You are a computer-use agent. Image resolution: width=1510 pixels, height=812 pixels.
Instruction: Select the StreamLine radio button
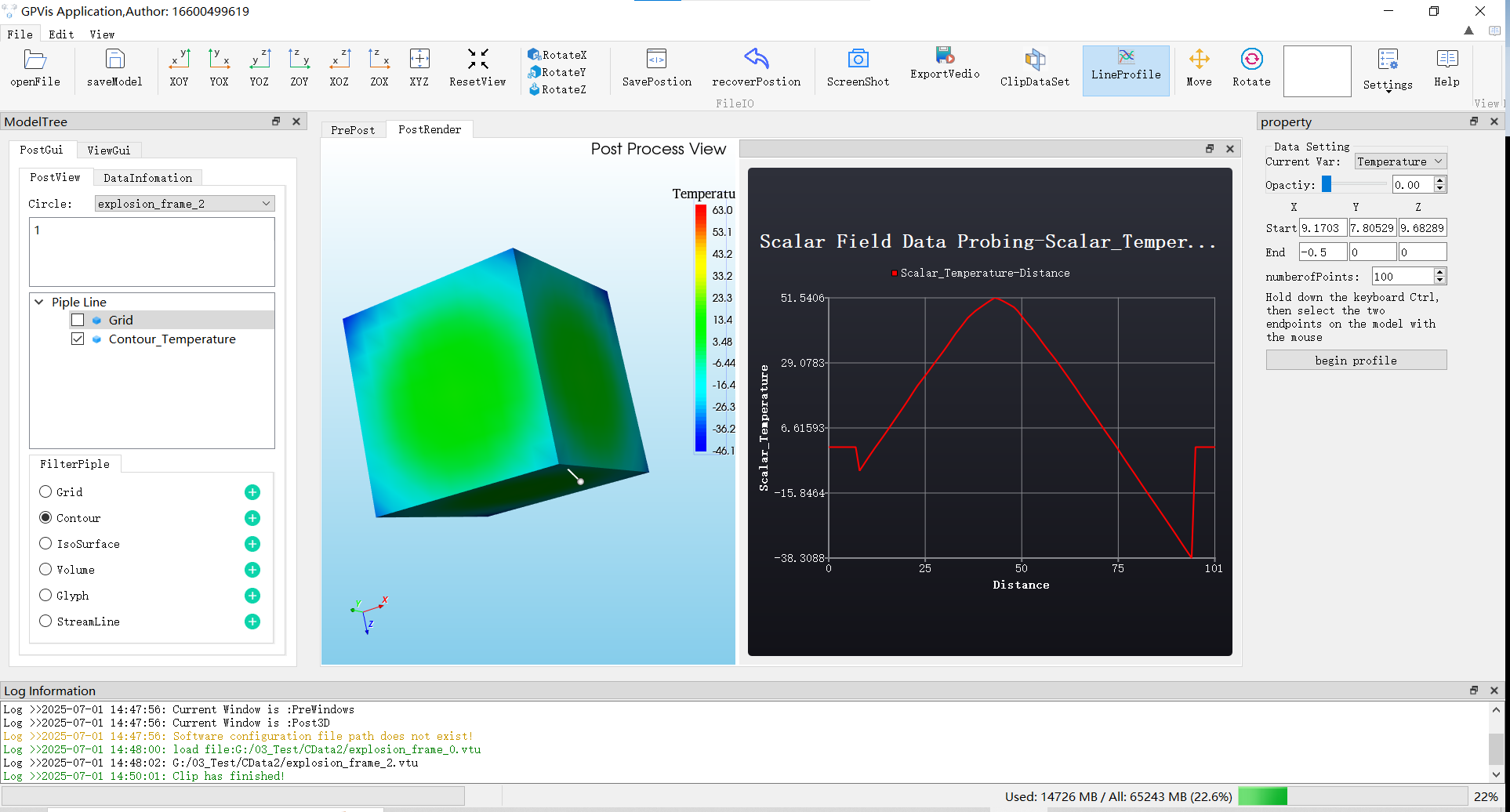point(45,621)
